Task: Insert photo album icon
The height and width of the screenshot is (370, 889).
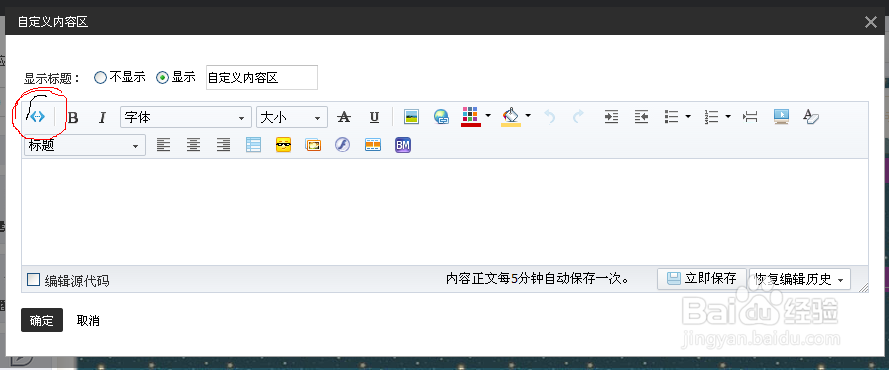Action: click(313, 145)
